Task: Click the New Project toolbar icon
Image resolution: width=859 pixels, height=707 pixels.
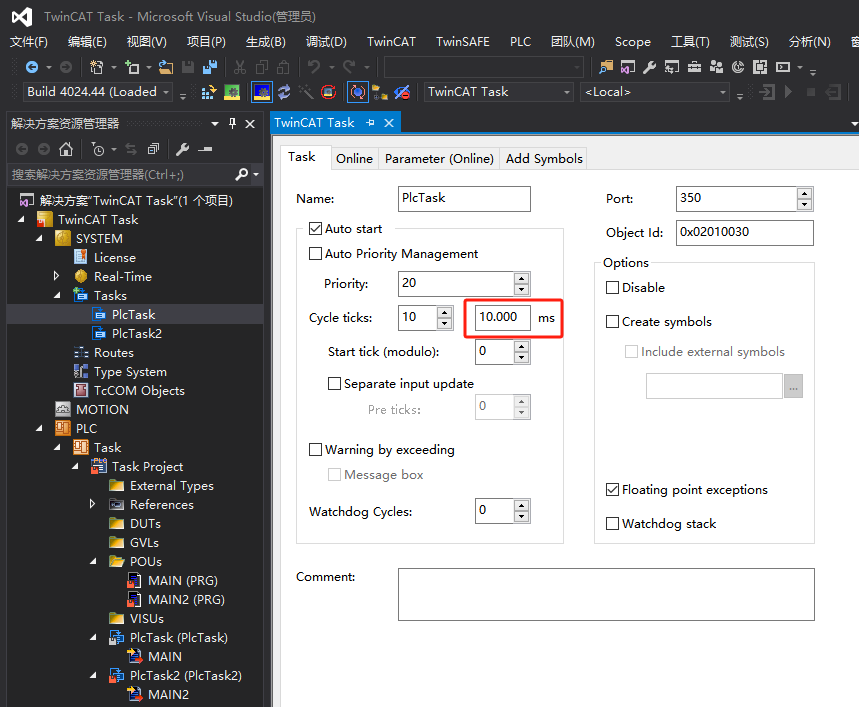Action: click(96, 67)
